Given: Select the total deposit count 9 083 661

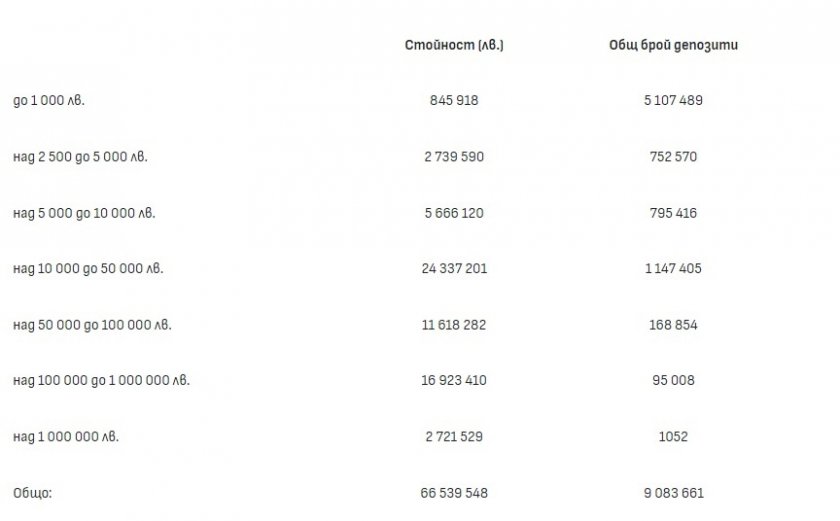Looking at the screenshot, I should (673, 493).
